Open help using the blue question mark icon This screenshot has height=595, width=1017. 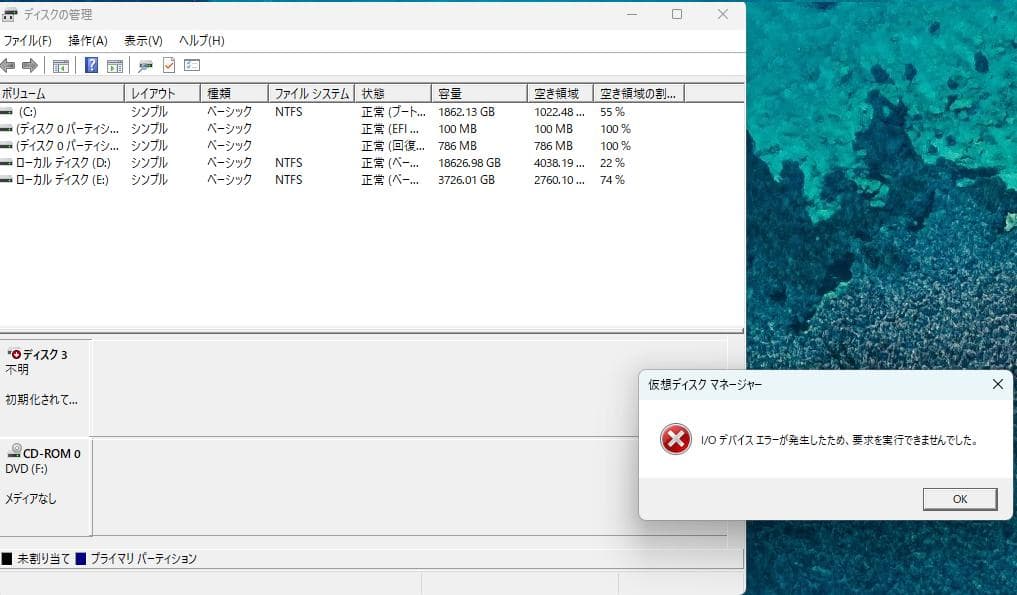point(91,65)
